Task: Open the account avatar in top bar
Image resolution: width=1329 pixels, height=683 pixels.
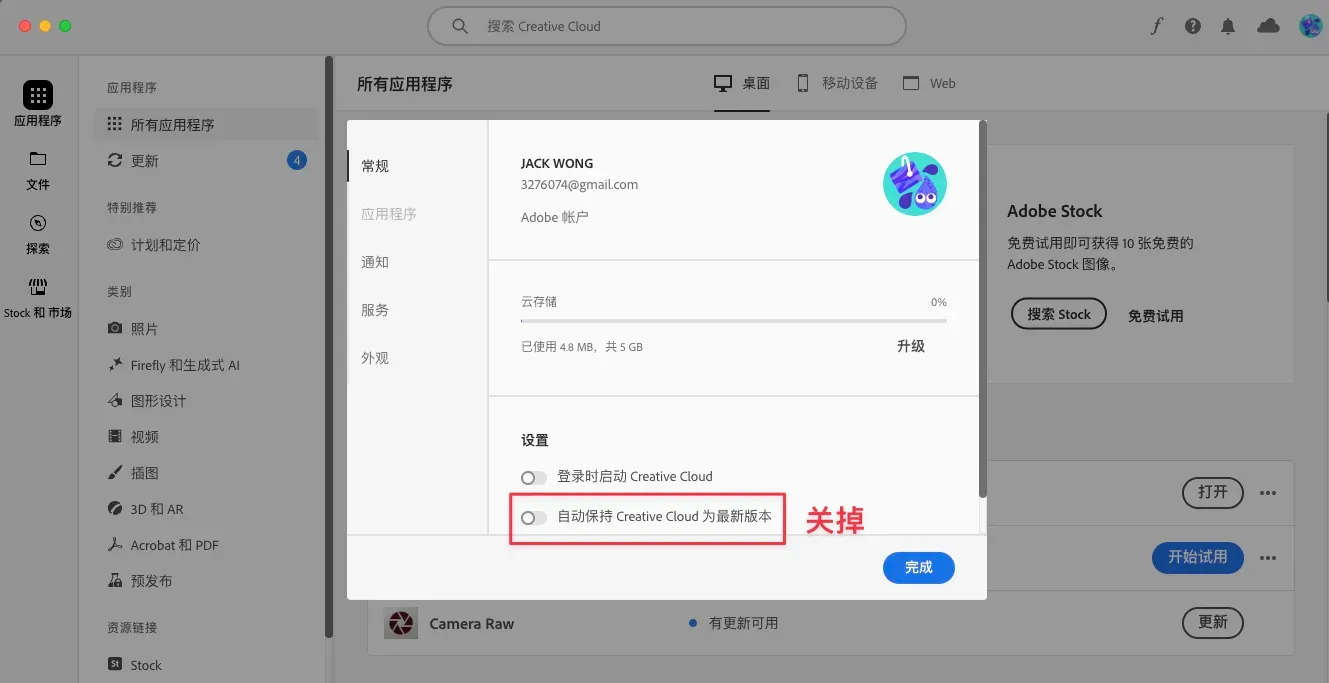Action: point(1311,27)
